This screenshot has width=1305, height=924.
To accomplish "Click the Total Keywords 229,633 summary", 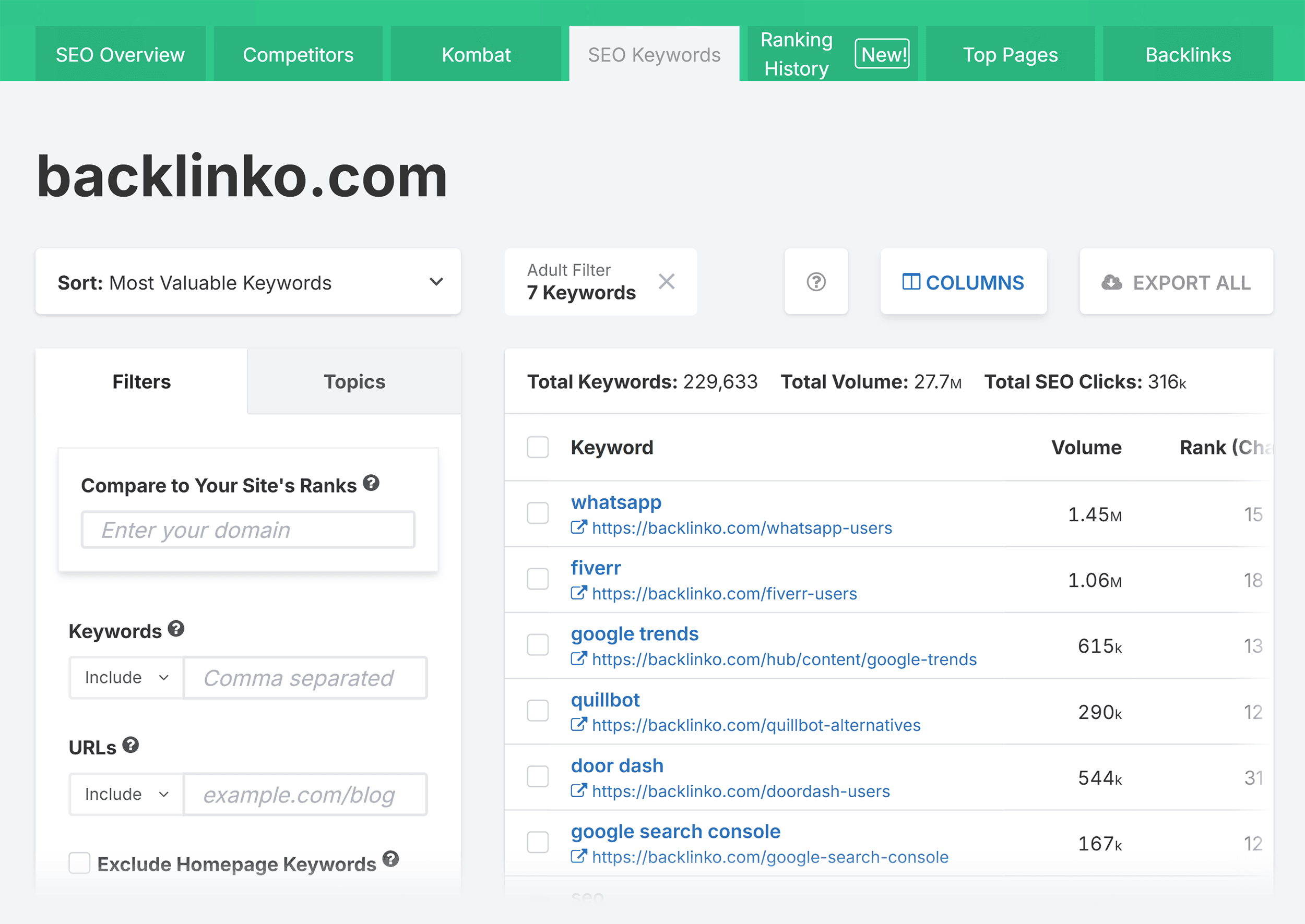I will (x=642, y=381).
